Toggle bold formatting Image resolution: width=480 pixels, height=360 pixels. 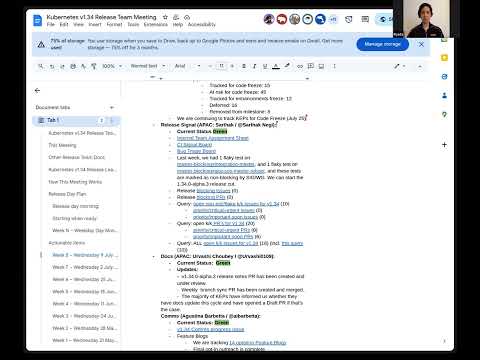click(x=244, y=66)
